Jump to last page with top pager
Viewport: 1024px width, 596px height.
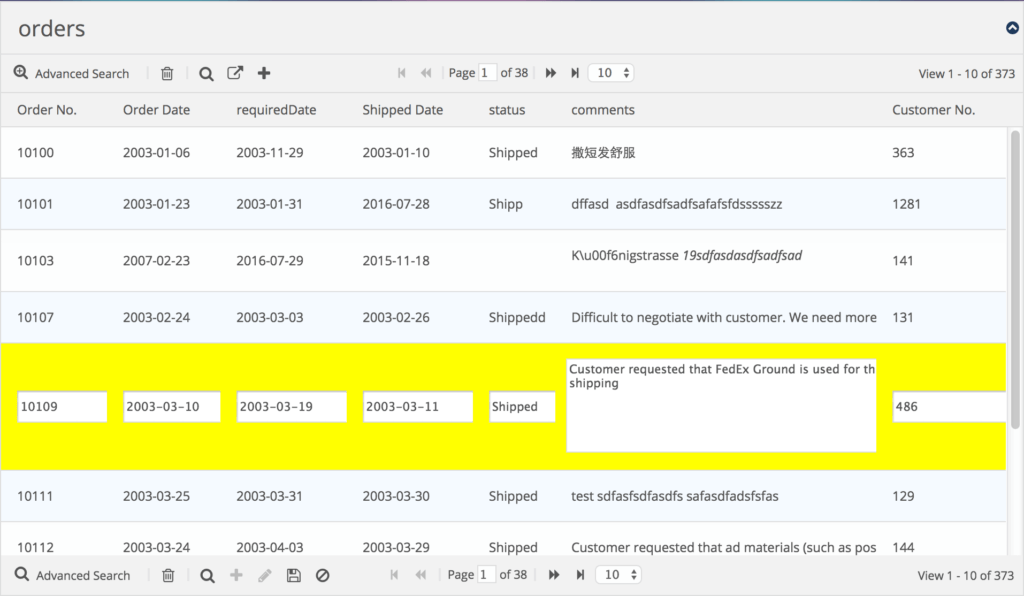point(575,73)
